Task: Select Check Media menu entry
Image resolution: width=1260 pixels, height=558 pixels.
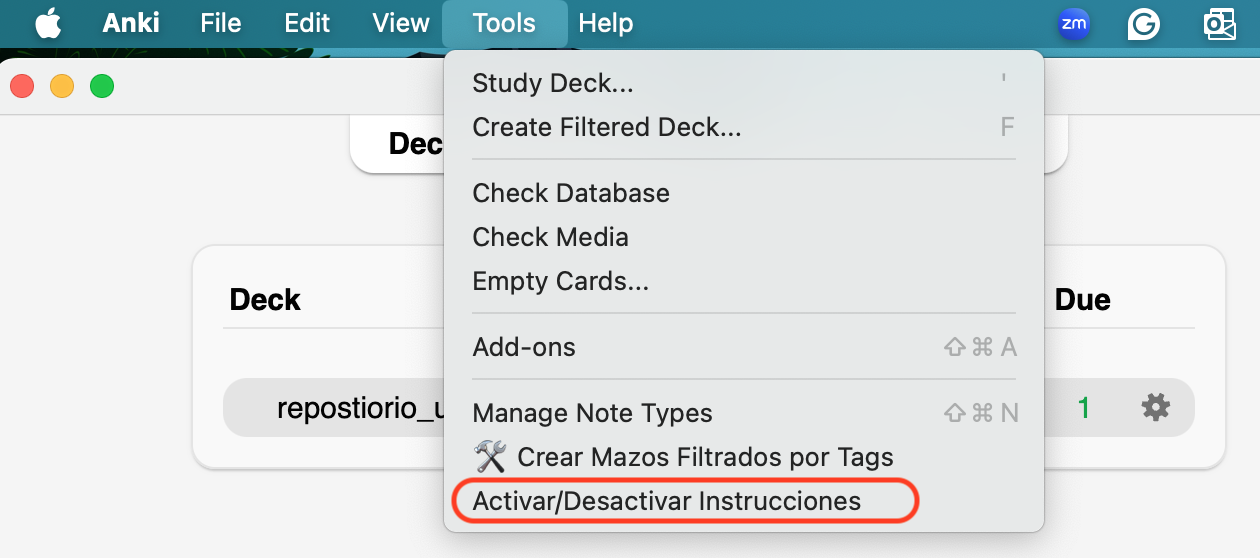Action: click(x=550, y=237)
